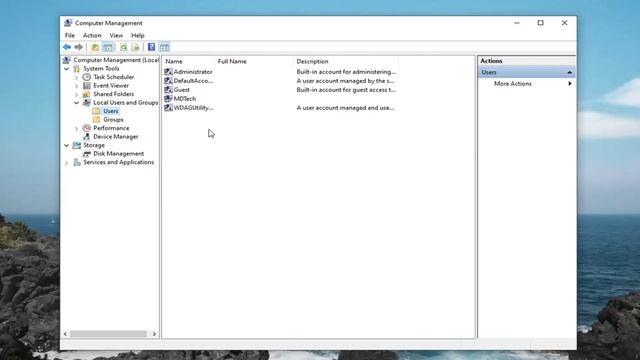Click the Forward arrow in the toolbar
Screen dimensions: 640x360
click(79, 47)
